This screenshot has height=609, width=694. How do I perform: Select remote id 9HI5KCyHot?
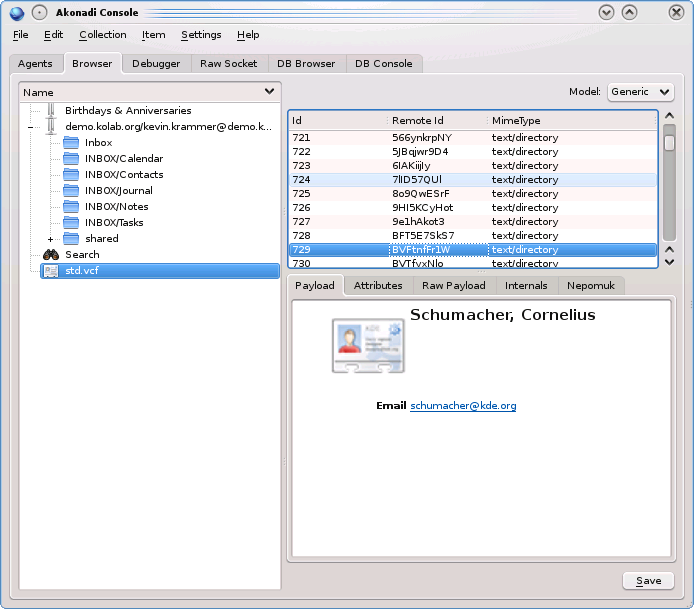point(423,208)
